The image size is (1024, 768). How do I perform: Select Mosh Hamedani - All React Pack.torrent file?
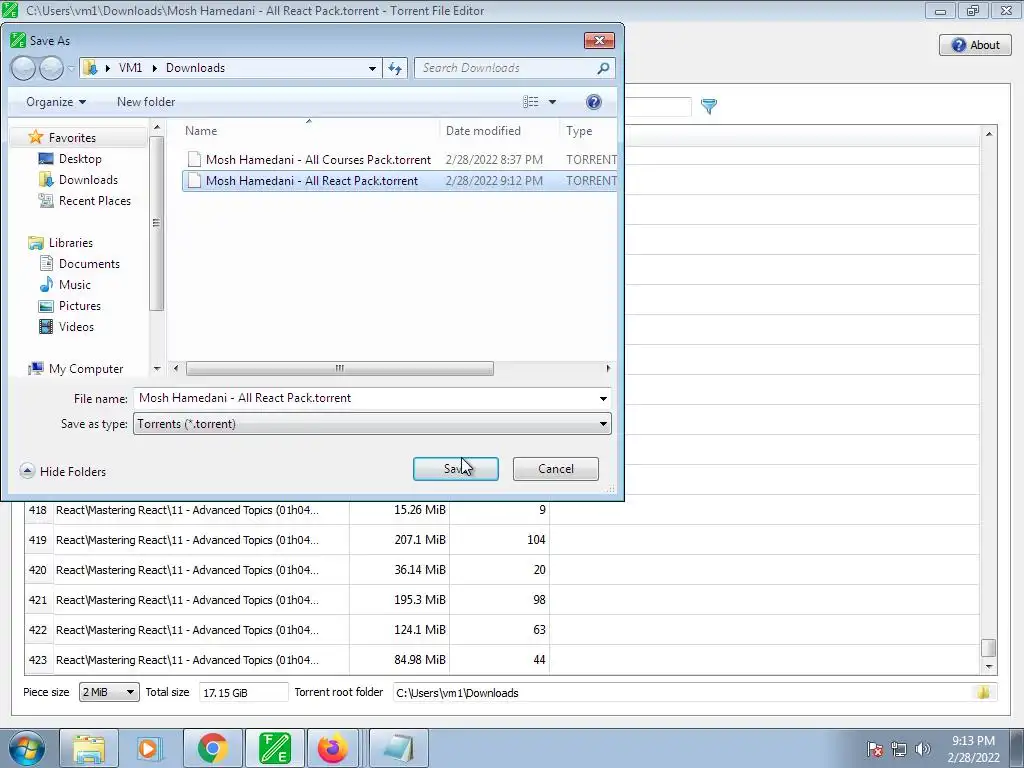pyautogui.click(x=399, y=180)
